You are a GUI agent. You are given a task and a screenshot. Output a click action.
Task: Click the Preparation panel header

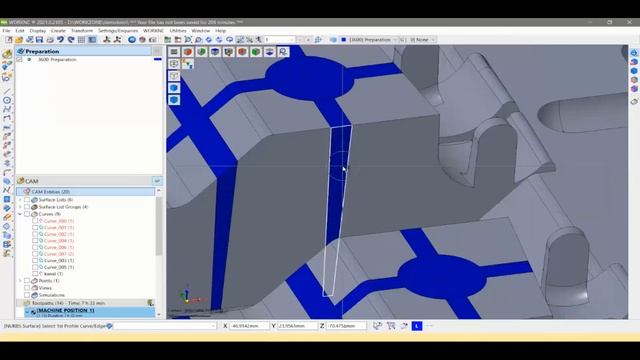tap(84, 51)
